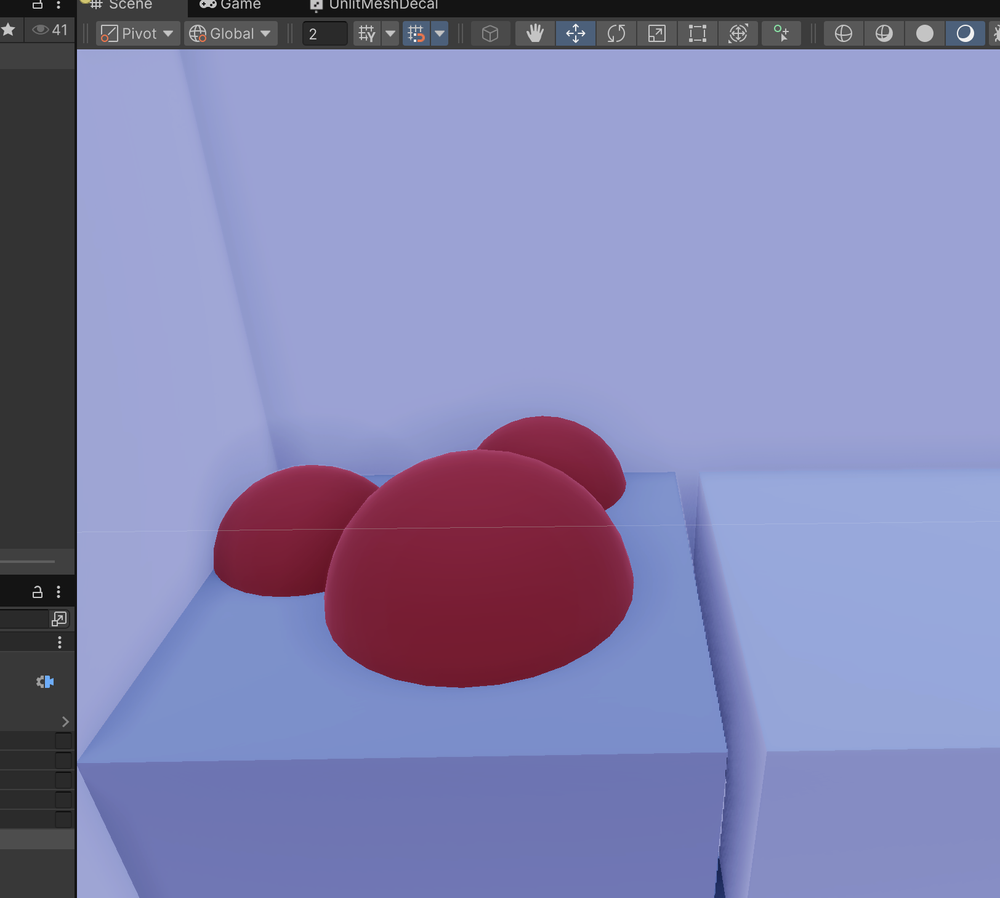Open the Global handle rotation dropdown

click(230, 34)
